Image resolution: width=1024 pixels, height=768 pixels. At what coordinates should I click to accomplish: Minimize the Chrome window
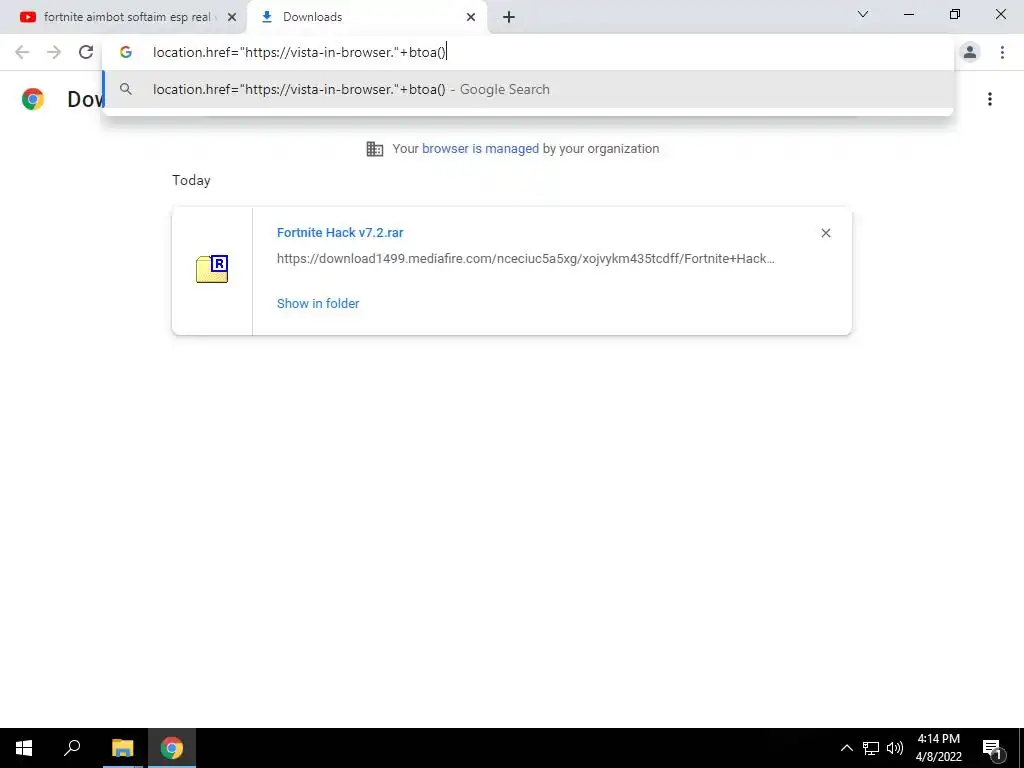coord(908,14)
